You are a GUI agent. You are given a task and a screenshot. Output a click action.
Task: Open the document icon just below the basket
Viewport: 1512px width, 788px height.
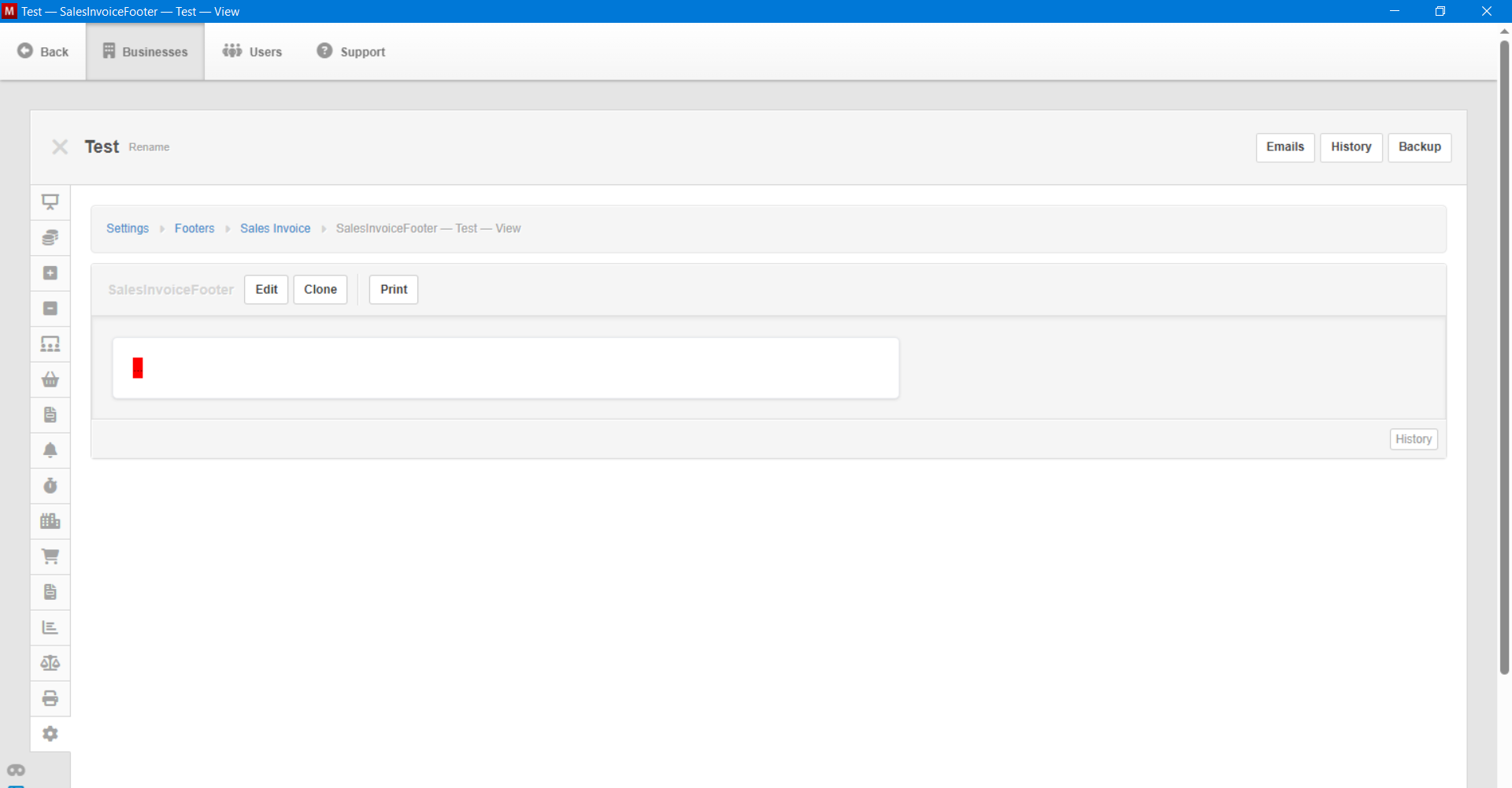50,415
